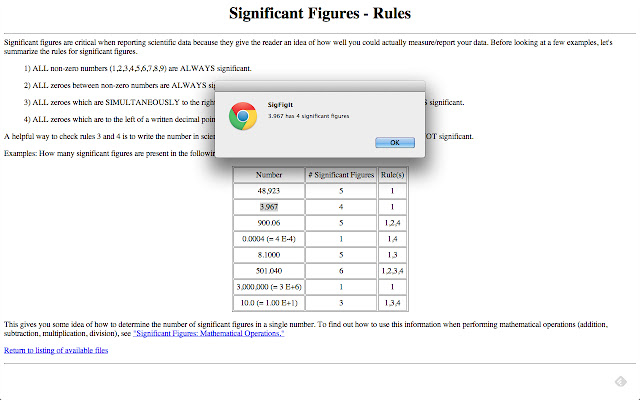Click the 0.0004 (= 4 E-4) cell
Viewport: 640px width, 400px height.
269,239
